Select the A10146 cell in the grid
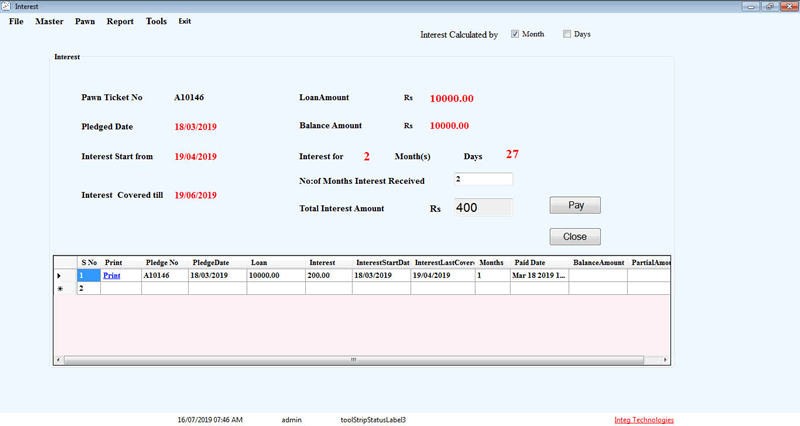Viewport: 800px width, 426px height. (x=165, y=275)
